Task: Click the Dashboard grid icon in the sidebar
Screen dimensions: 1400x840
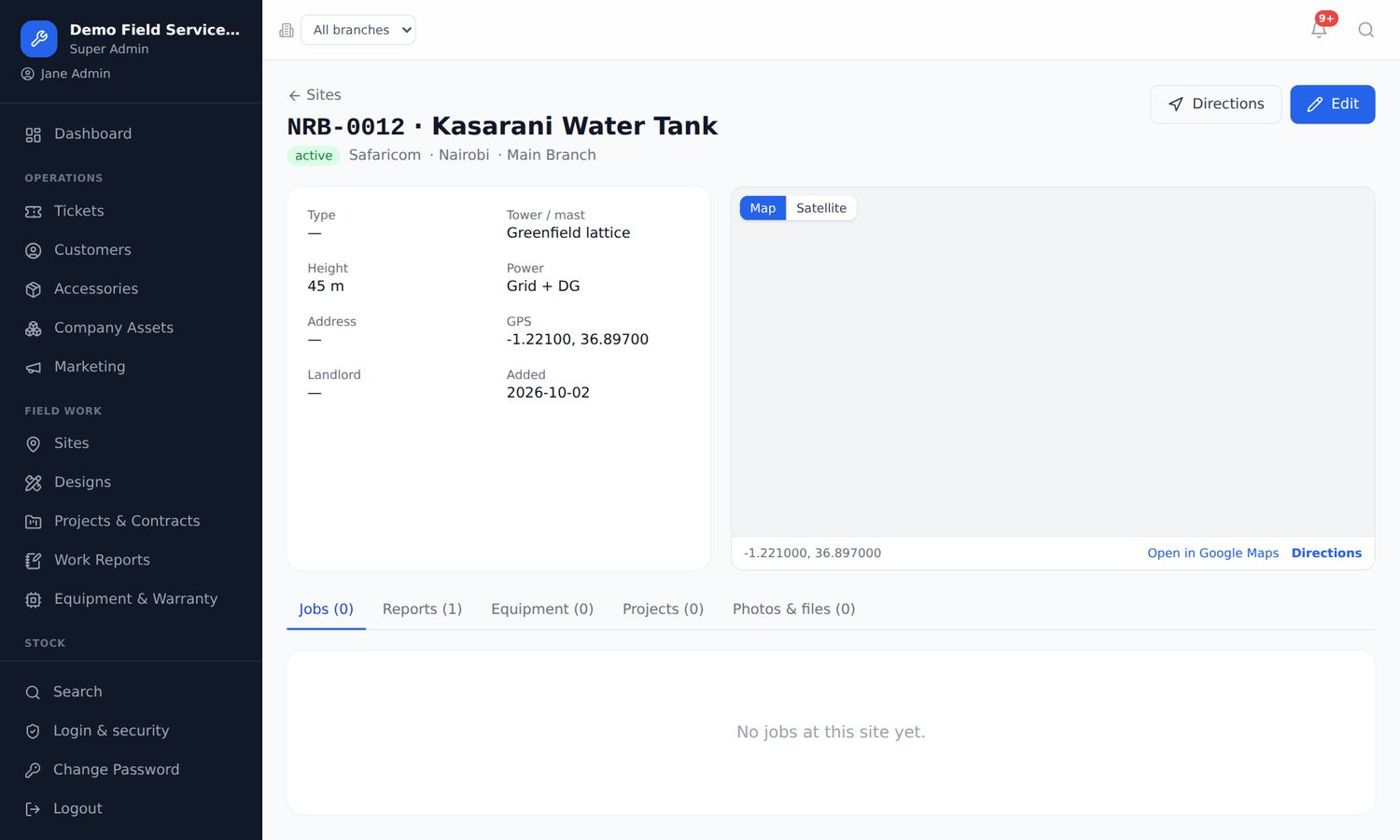Action: (x=33, y=134)
